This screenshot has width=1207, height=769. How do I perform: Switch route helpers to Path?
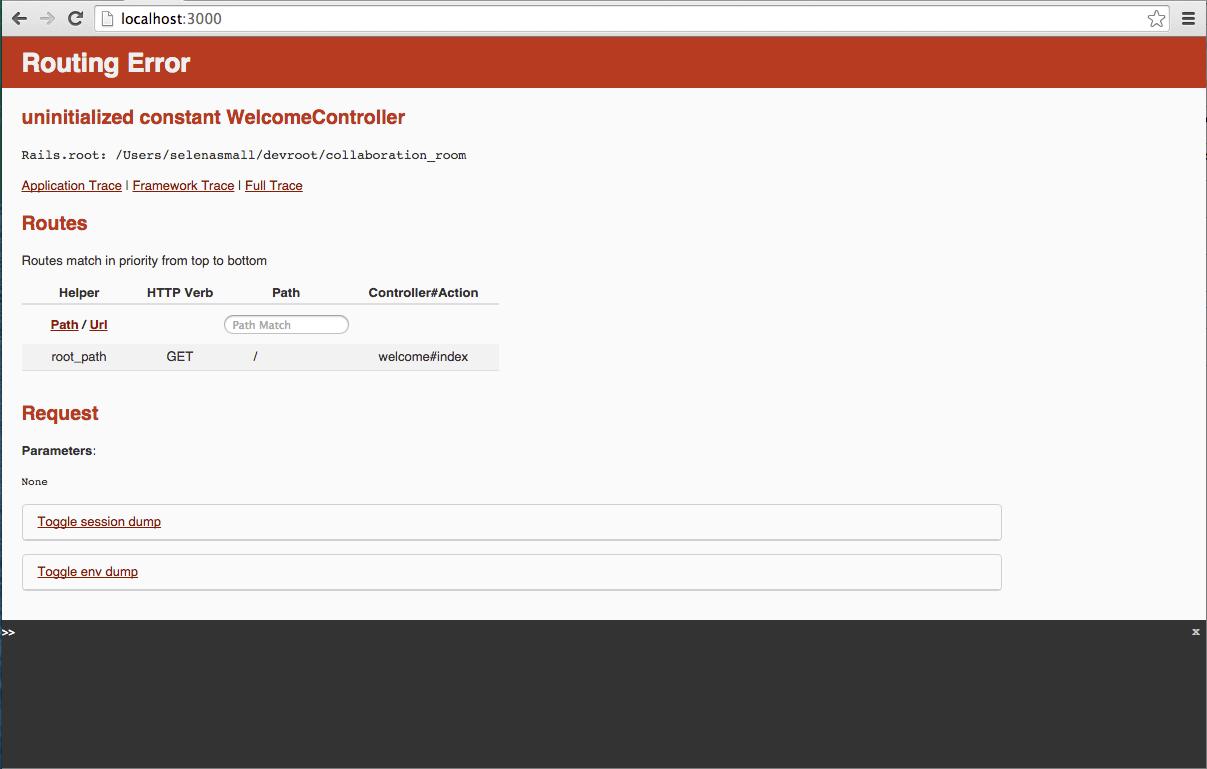[64, 325]
